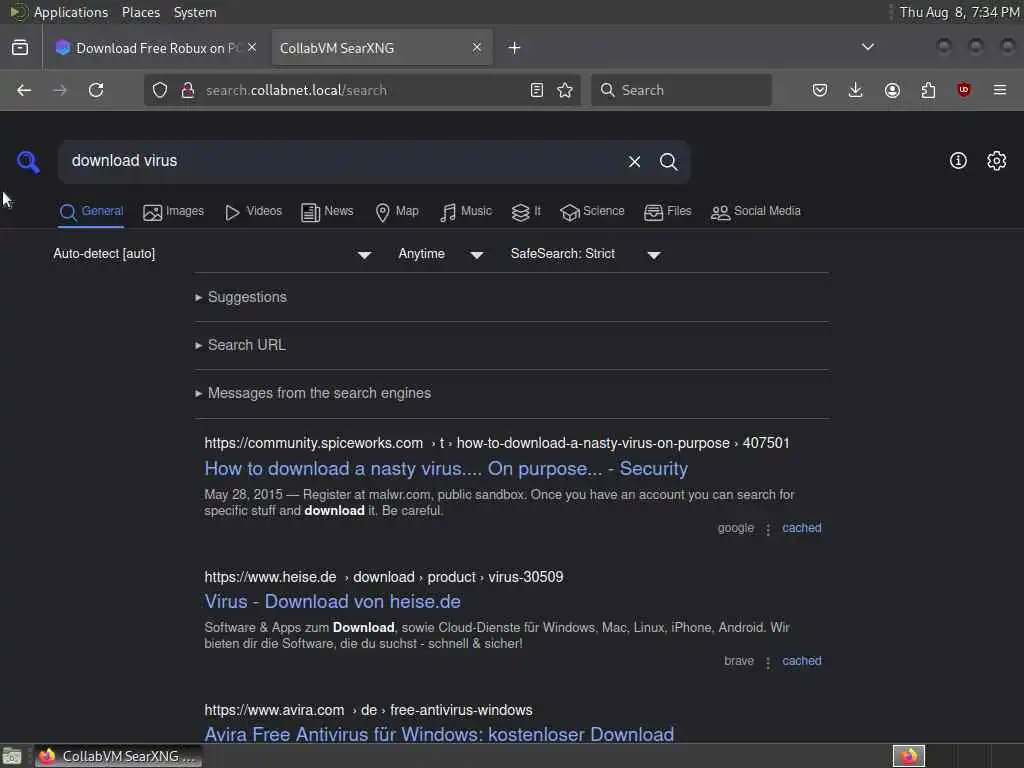The height and width of the screenshot is (768, 1024).
Task: Expand Messages from the search engines
Action: (313, 393)
